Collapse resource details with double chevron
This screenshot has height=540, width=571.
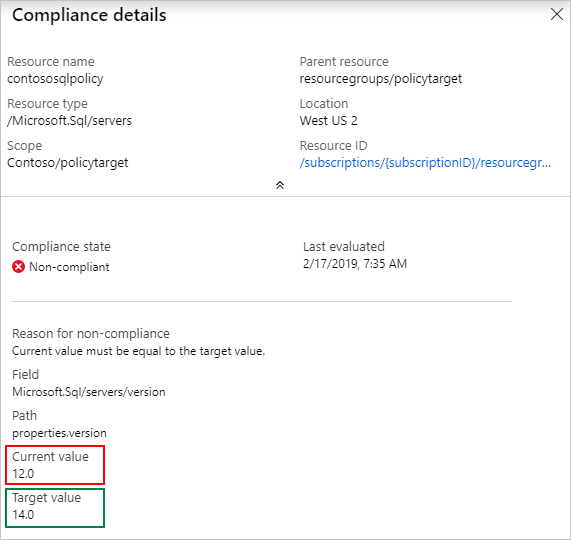click(x=280, y=185)
